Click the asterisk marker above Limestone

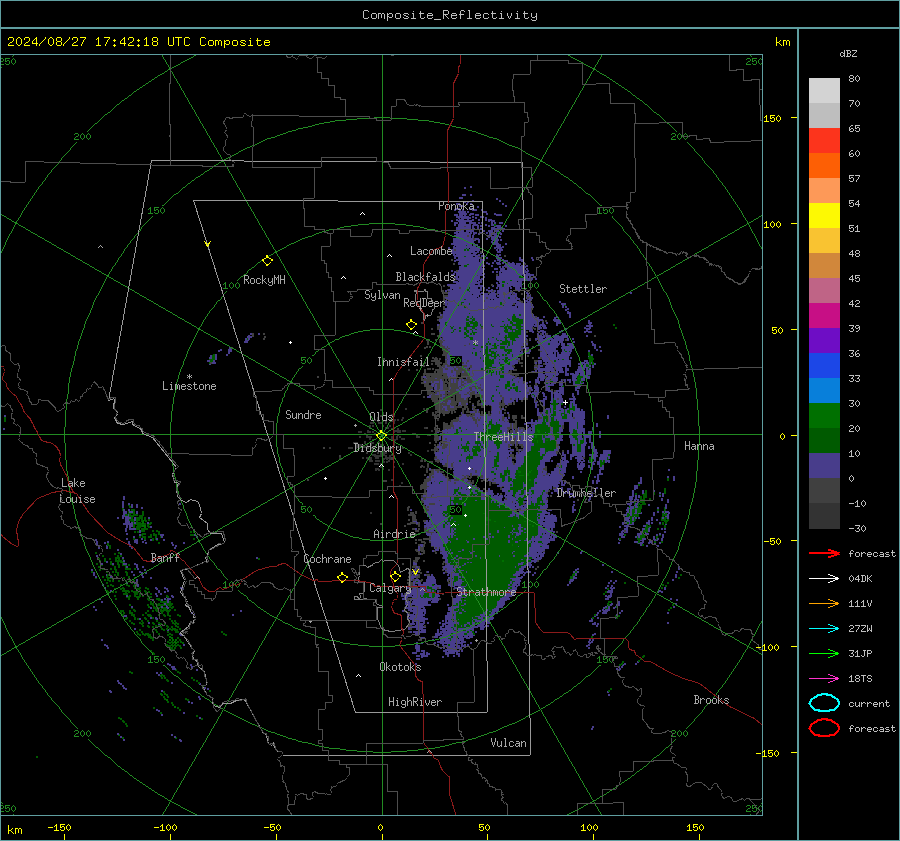click(x=189, y=377)
